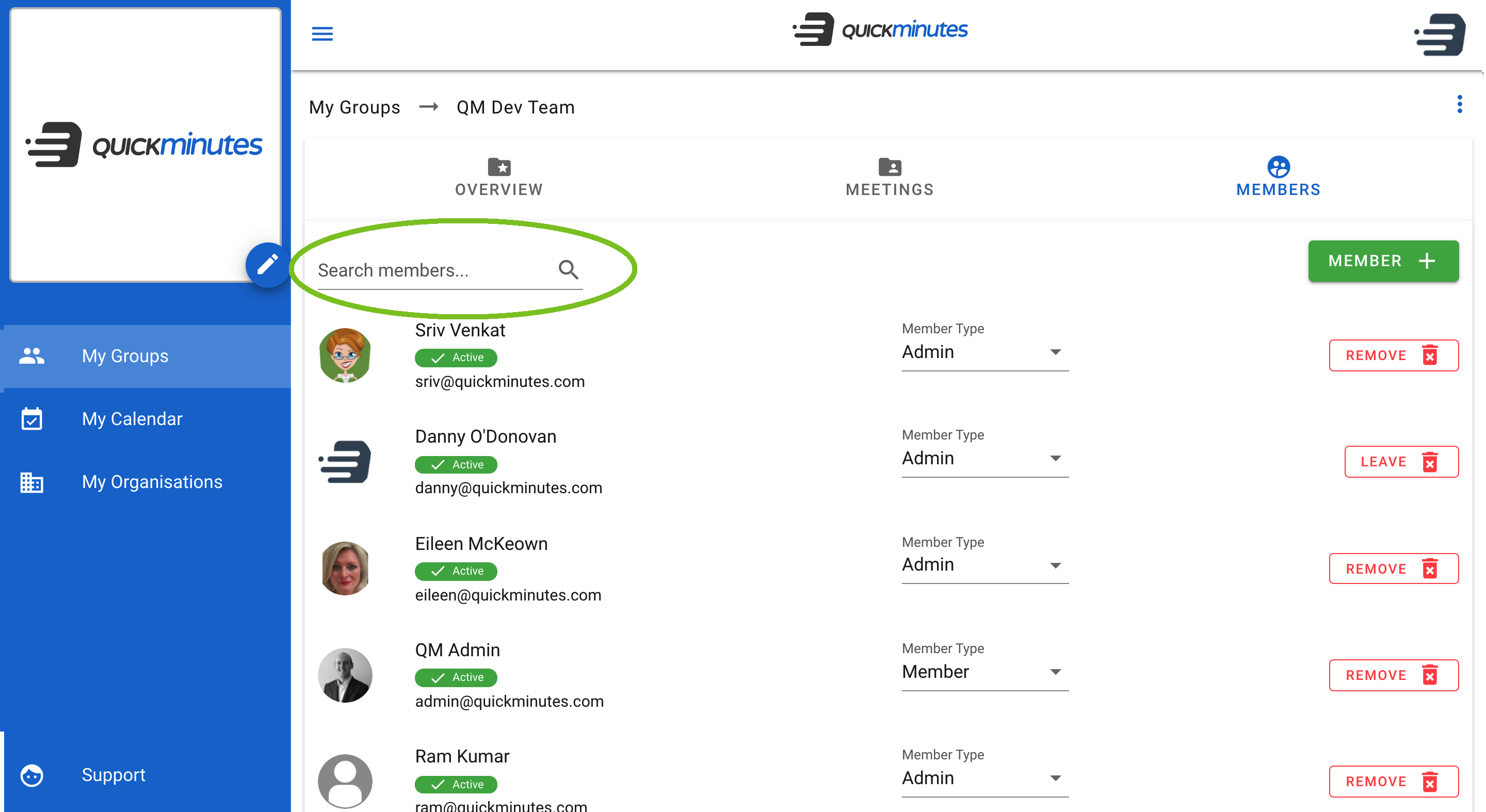Click Danny O'Donovan's Active status badge
This screenshot has height=812, width=1486.
click(x=456, y=464)
